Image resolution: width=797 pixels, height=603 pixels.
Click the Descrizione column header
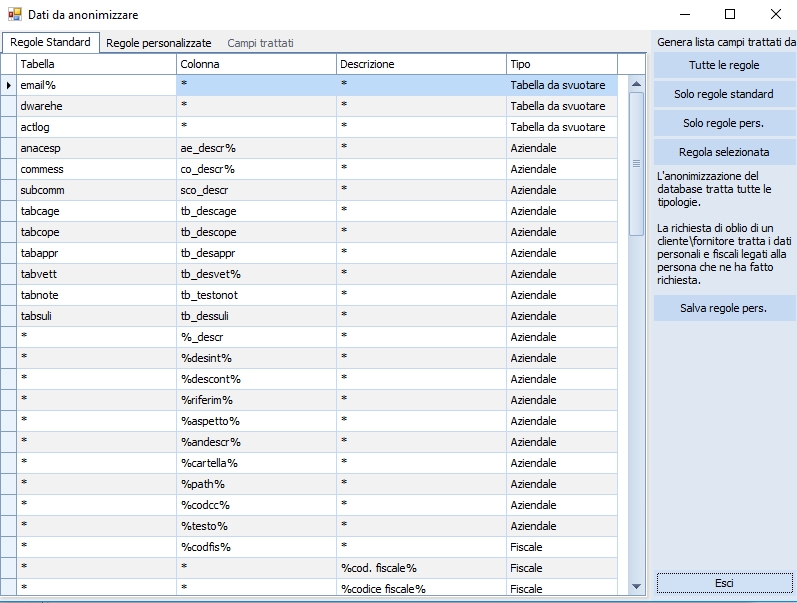pos(420,64)
